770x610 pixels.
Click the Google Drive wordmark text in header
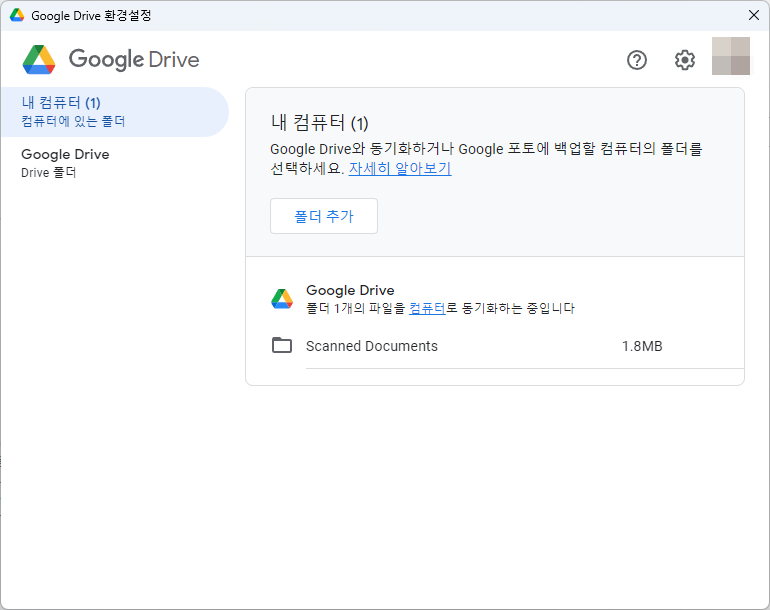(134, 60)
